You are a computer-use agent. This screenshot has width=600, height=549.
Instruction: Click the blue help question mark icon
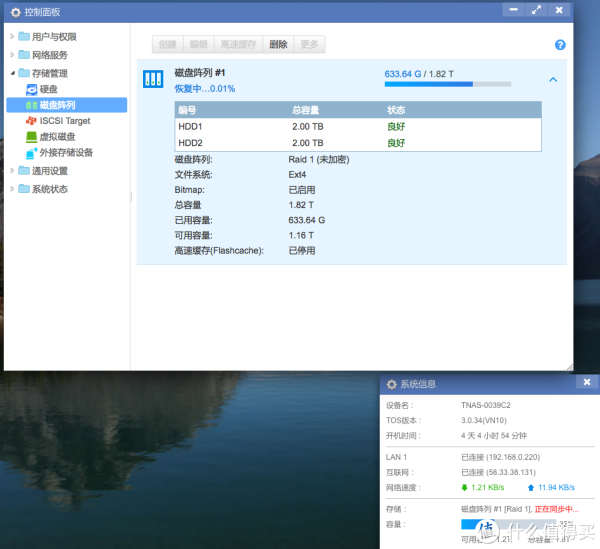pyautogui.click(x=560, y=46)
